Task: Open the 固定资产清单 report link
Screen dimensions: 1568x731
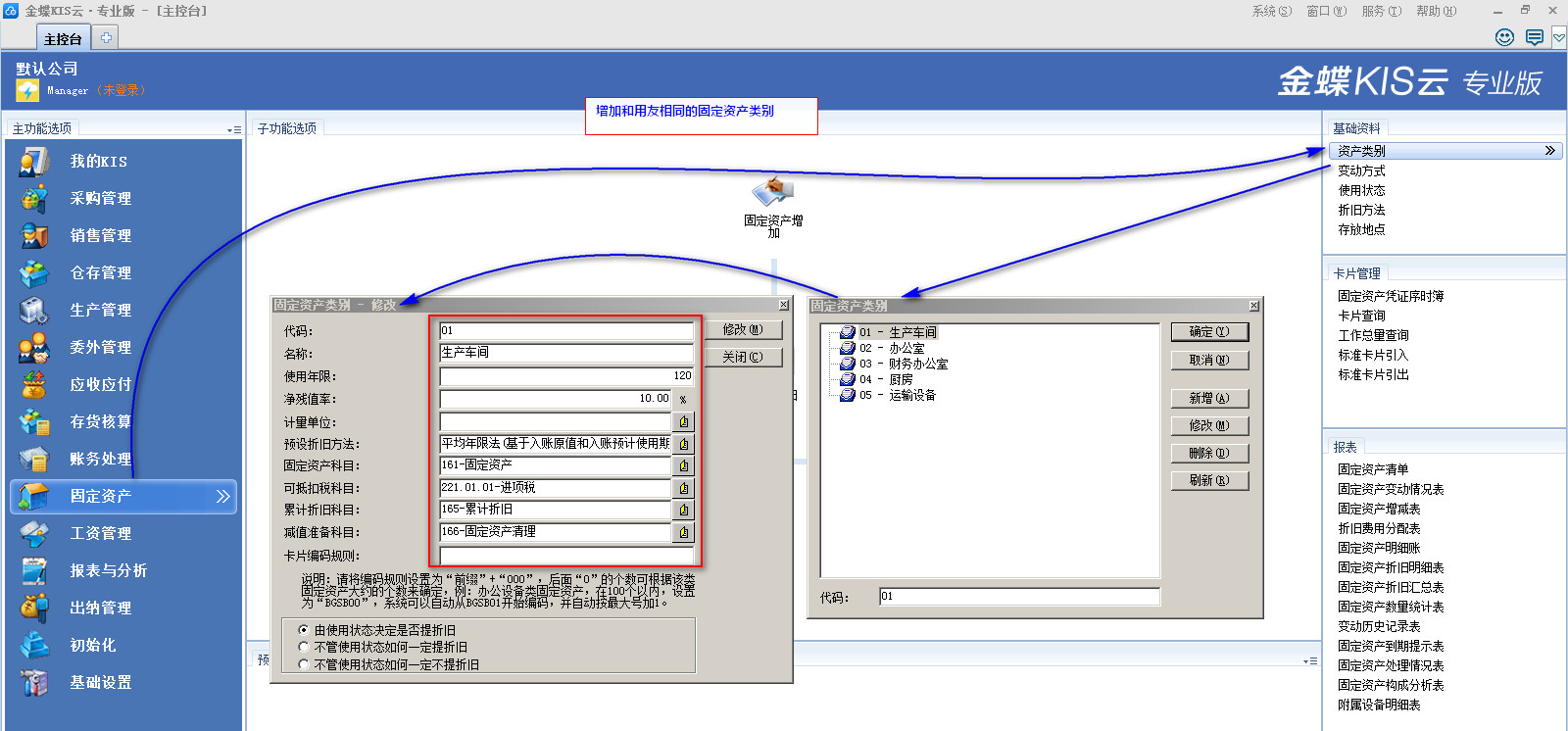Action: click(x=1373, y=469)
